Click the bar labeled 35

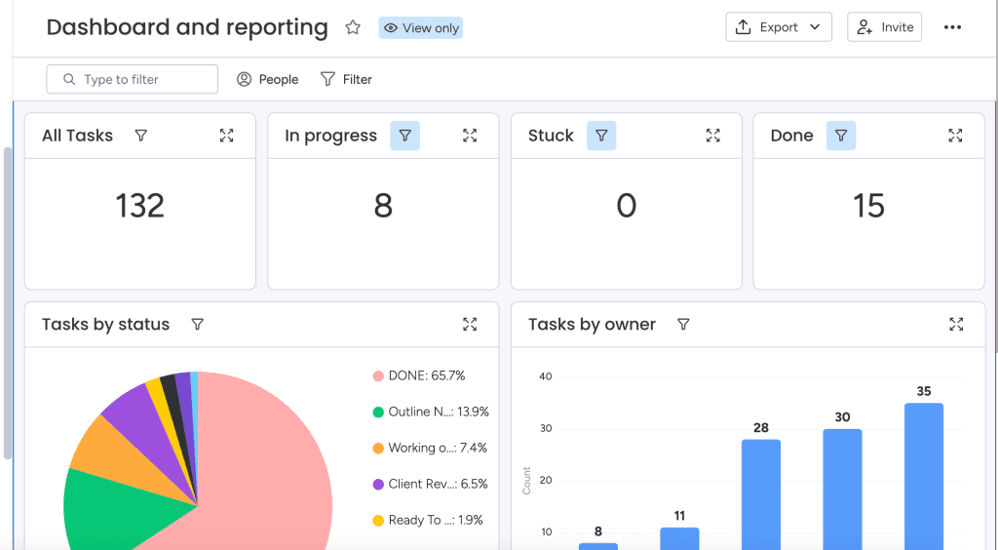(924, 476)
